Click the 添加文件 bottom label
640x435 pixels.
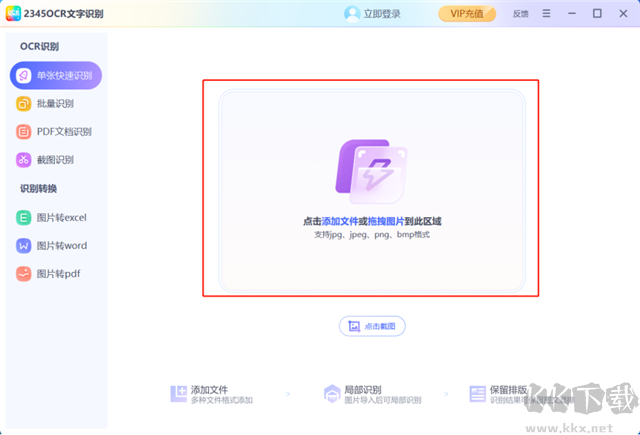[x=209, y=390]
